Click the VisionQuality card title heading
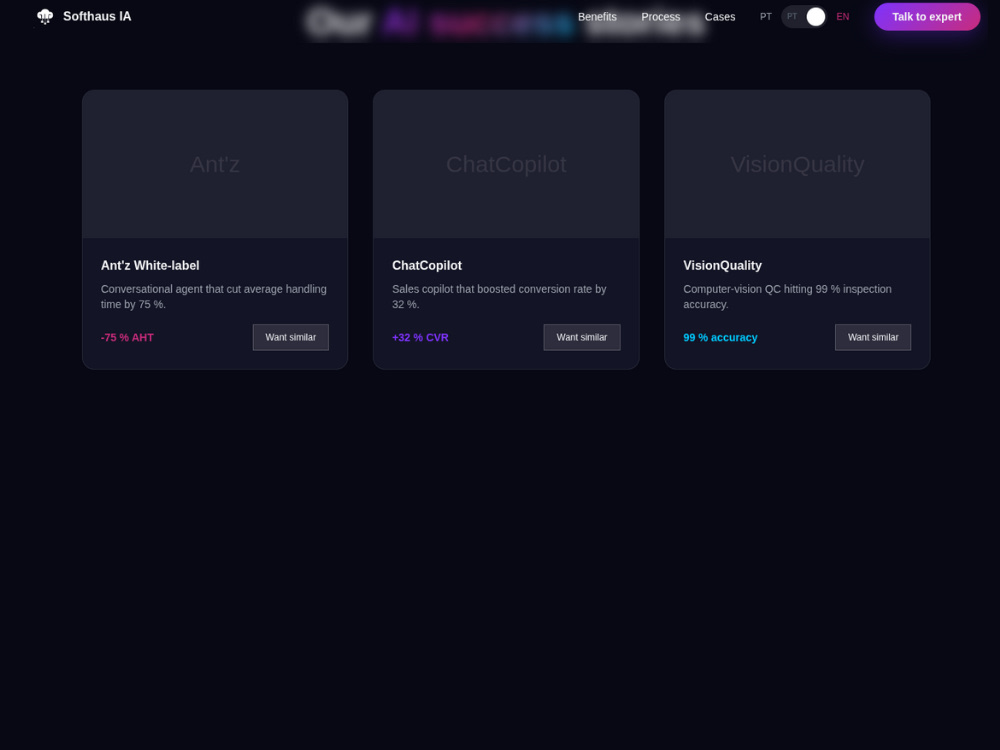 coord(723,265)
